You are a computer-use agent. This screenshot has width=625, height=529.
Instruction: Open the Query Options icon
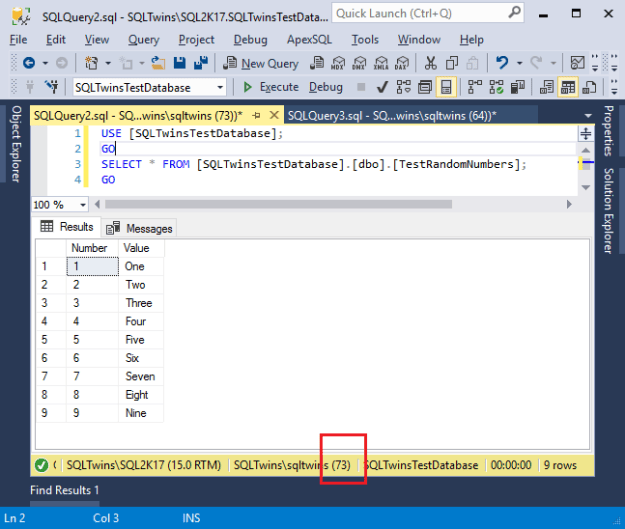point(425,87)
